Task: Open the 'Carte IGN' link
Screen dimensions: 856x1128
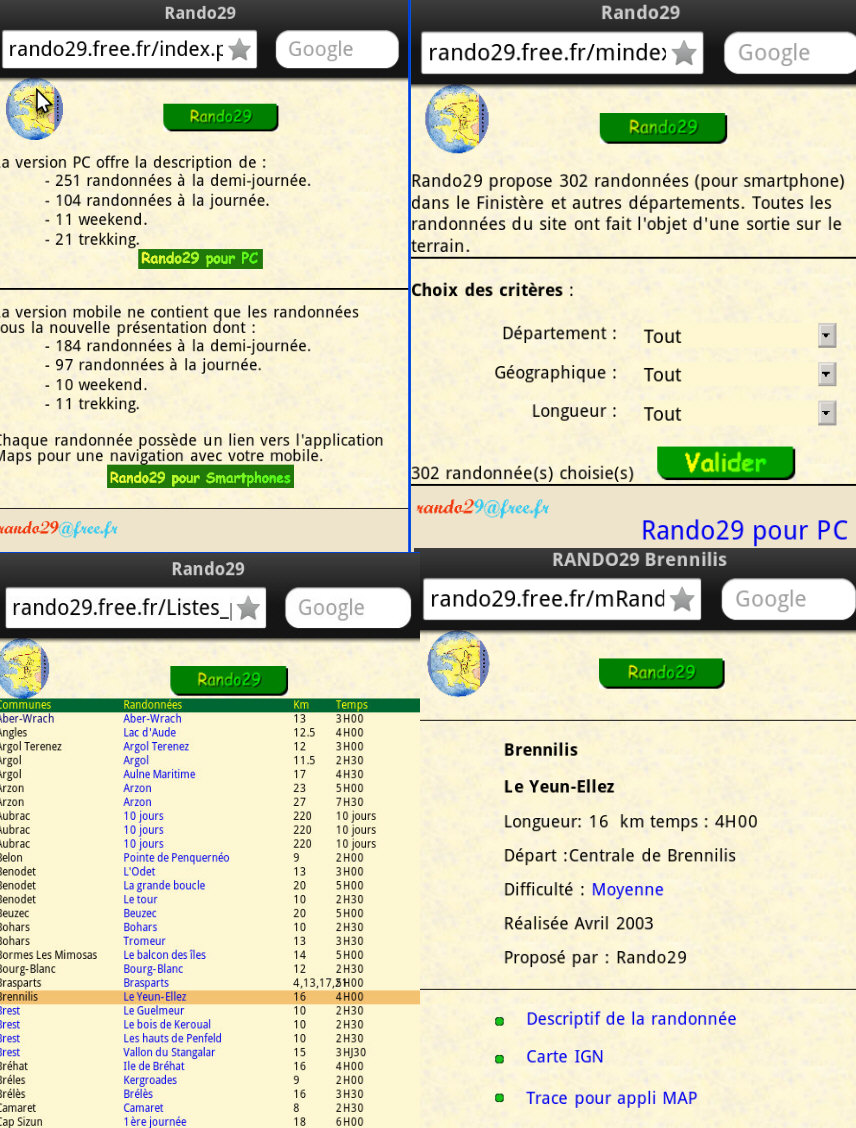Action: (x=565, y=1057)
